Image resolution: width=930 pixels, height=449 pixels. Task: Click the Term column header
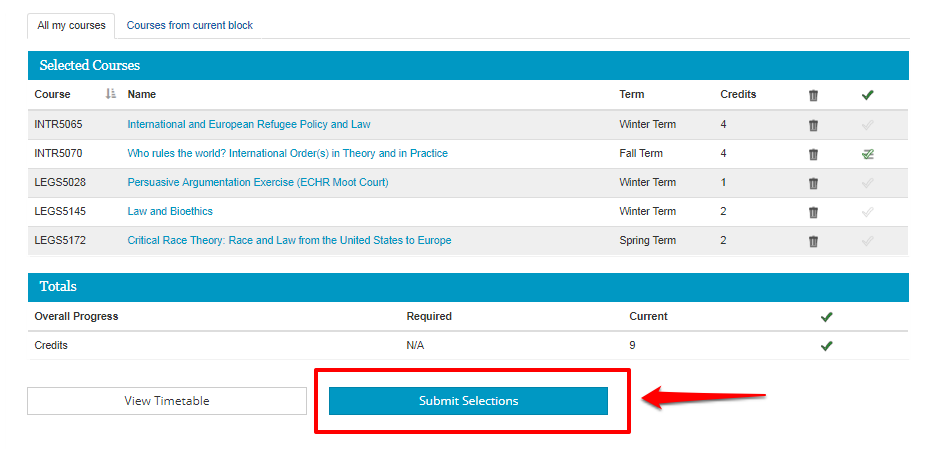pos(632,94)
